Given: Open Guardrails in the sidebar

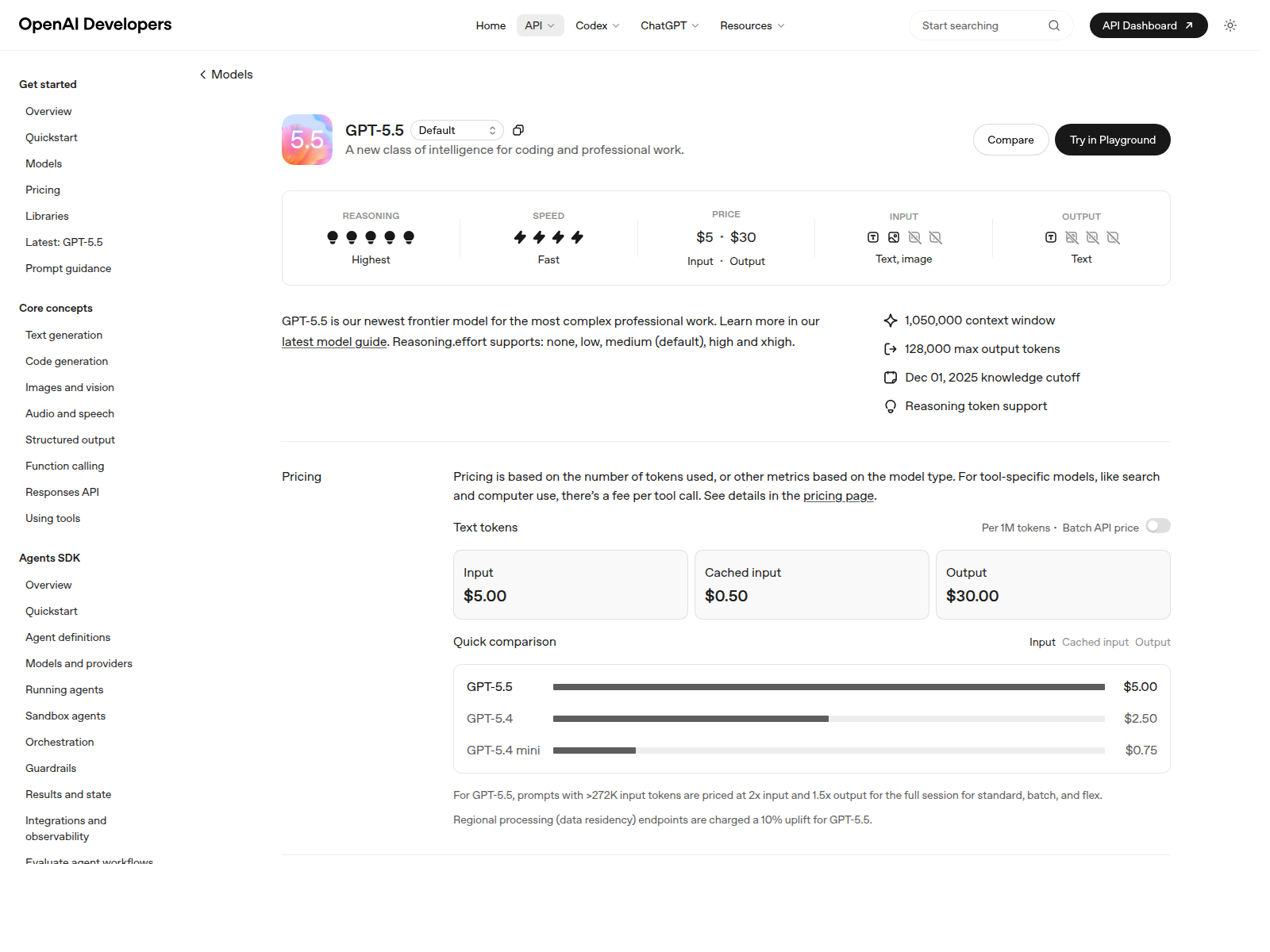Looking at the screenshot, I should pos(51,768).
